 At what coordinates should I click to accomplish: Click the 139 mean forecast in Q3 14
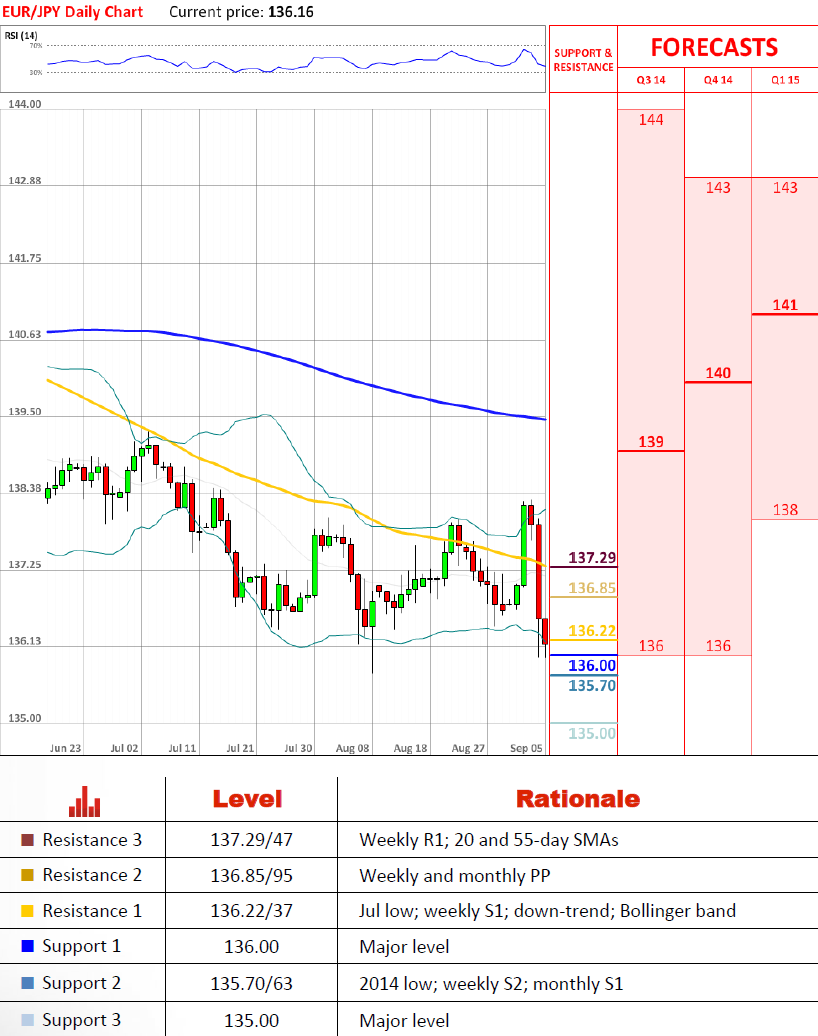coord(651,441)
